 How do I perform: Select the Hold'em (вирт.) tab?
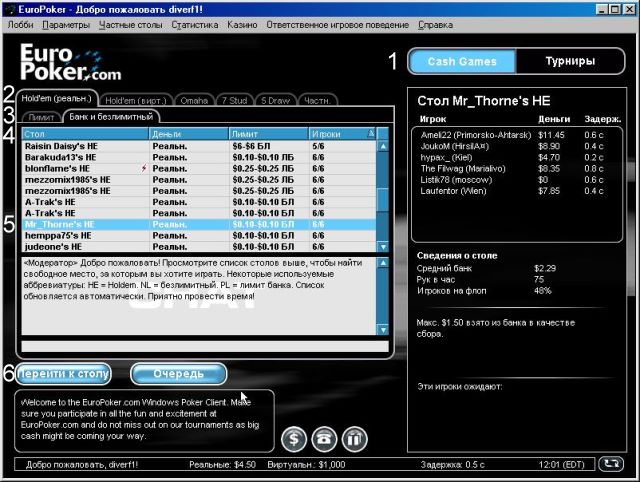(136, 100)
